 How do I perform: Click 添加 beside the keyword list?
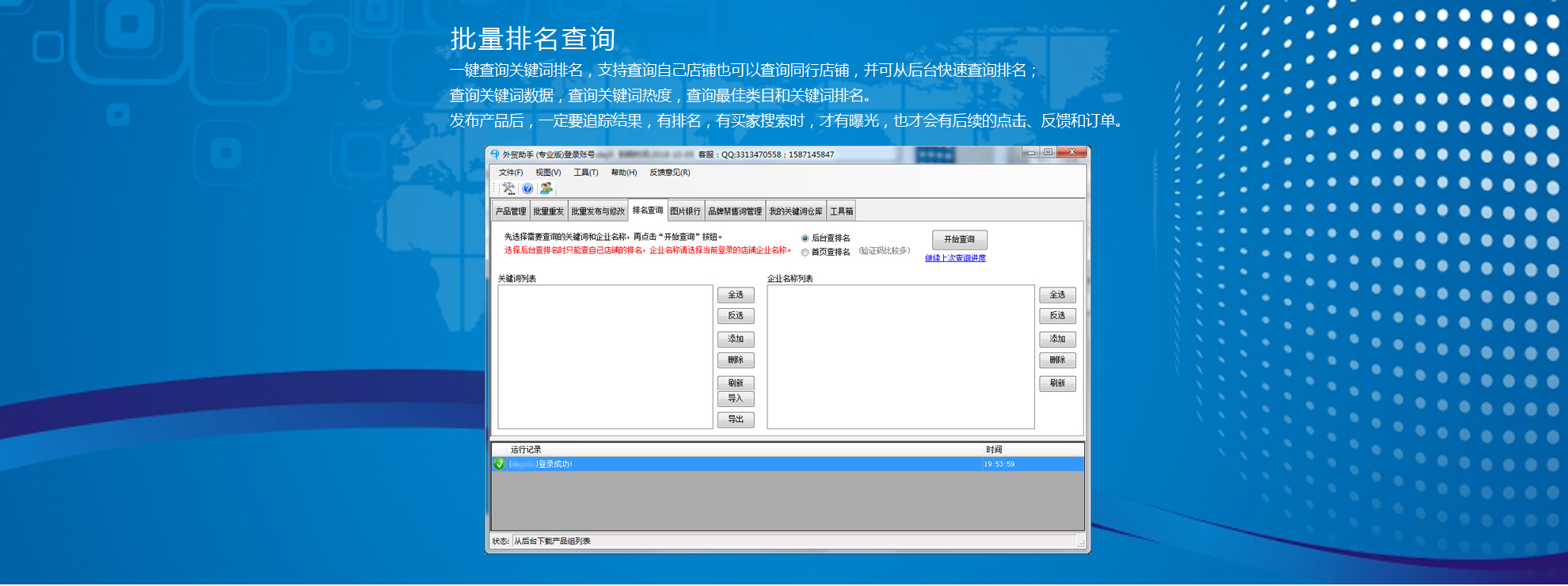click(736, 339)
